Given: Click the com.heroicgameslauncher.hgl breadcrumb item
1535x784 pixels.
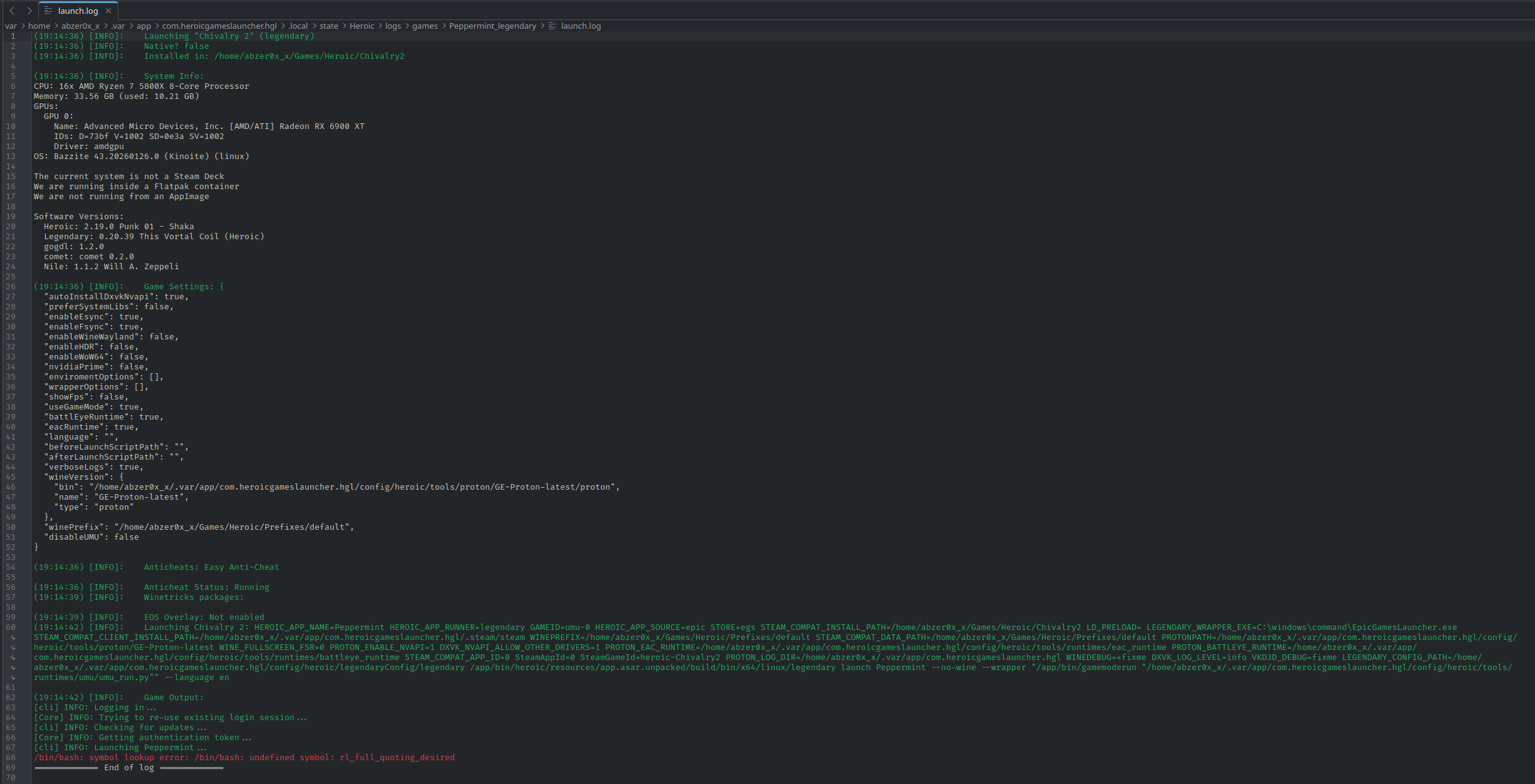Looking at the screenshot, I should [x=219, y=26].
